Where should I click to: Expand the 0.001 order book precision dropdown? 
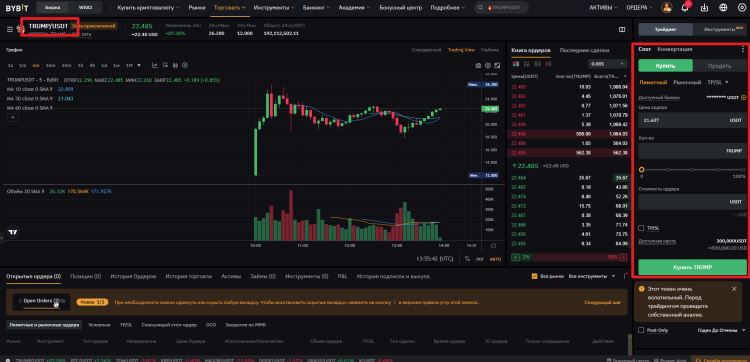(607, 64)
